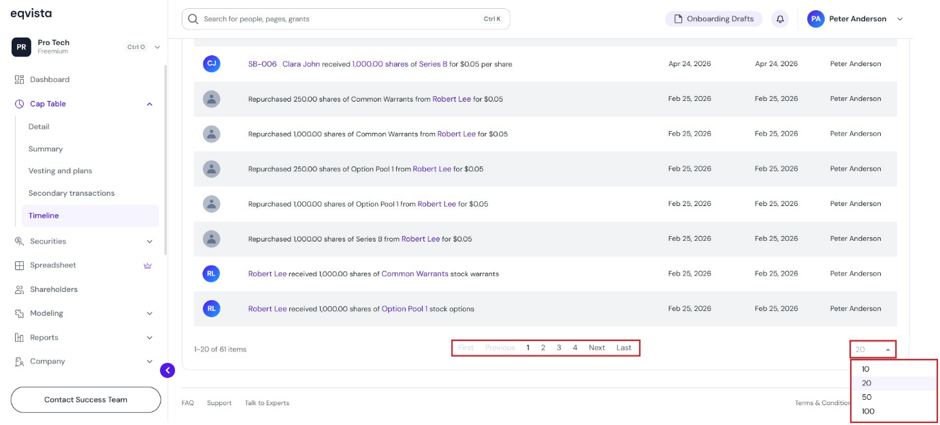Click avatar on 250.00 Common Warrants repurchase row
Viewport: 940px width, 425px height.
coord(211,99)
